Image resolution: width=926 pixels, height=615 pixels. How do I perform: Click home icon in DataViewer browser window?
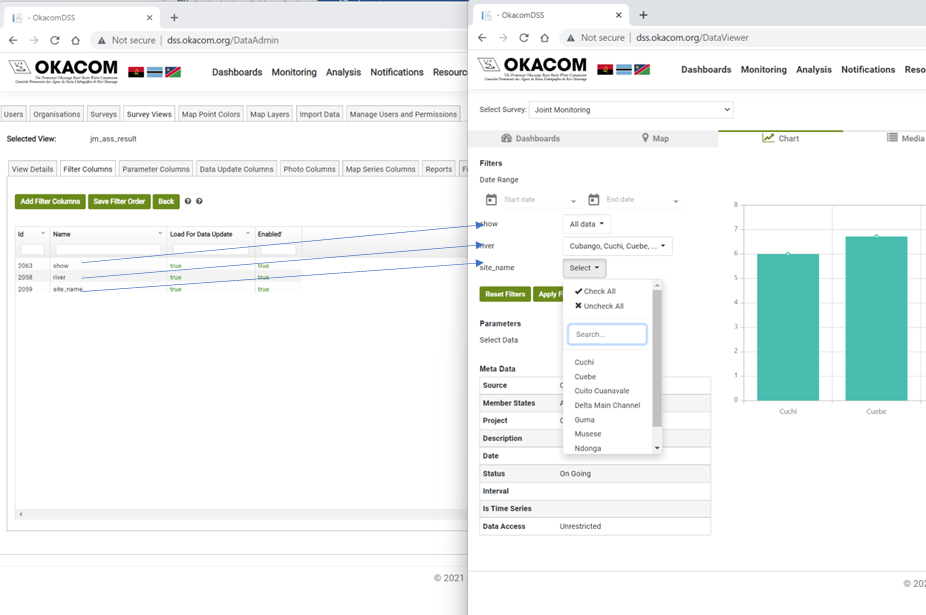tap(544, 38)
